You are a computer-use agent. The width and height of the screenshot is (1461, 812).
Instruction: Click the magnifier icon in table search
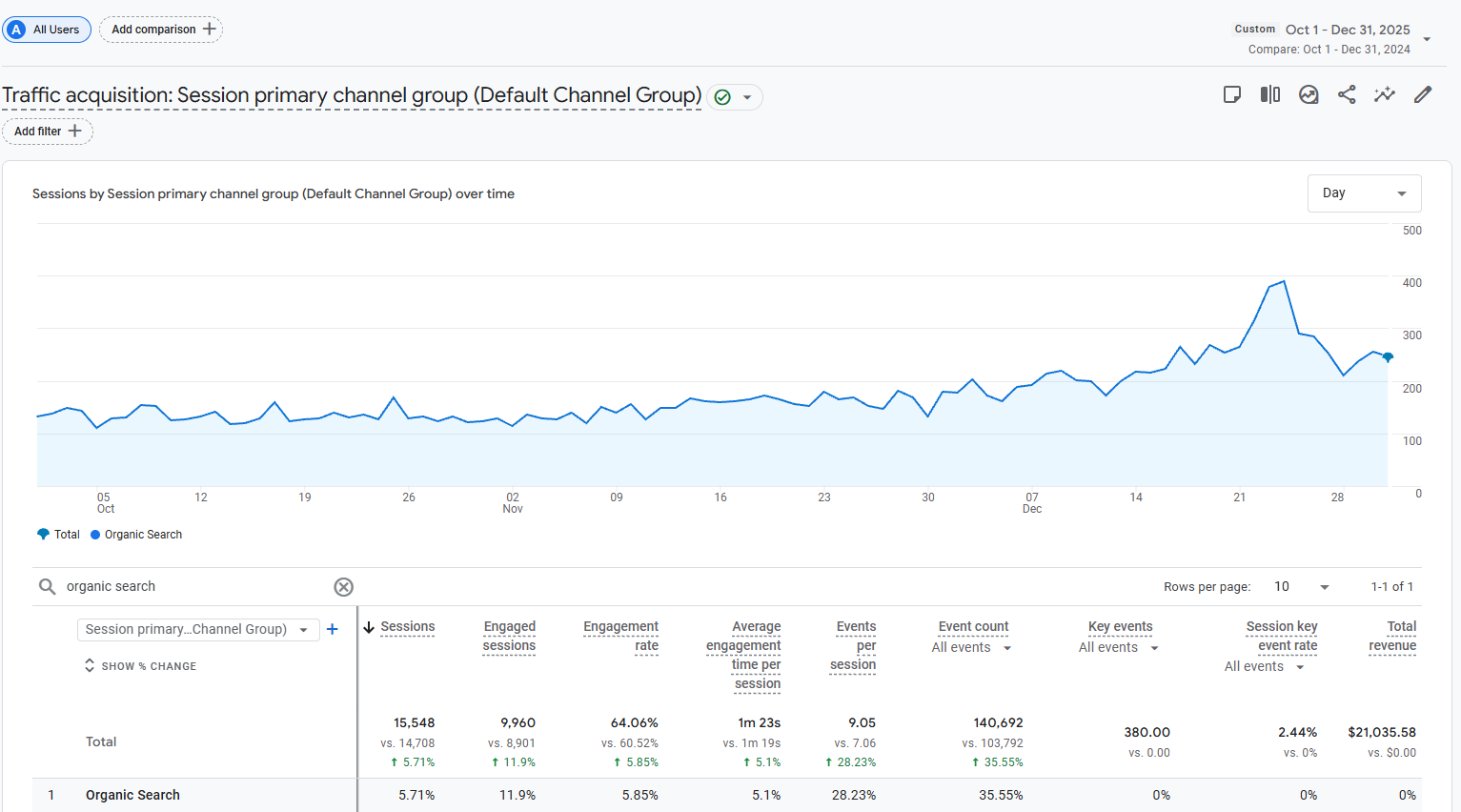[x=47, y=587]
